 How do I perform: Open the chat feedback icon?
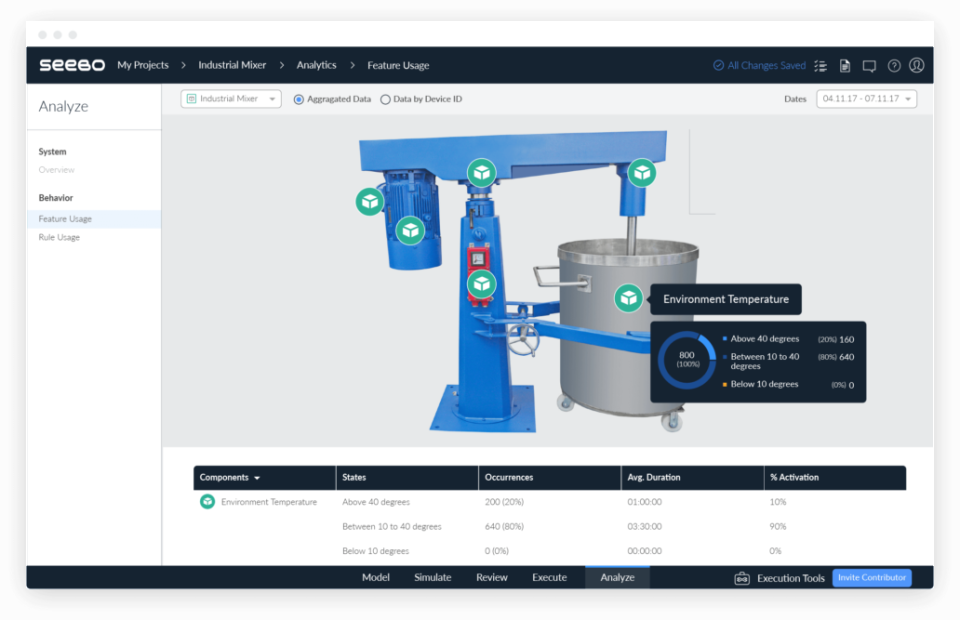[868, 65]
